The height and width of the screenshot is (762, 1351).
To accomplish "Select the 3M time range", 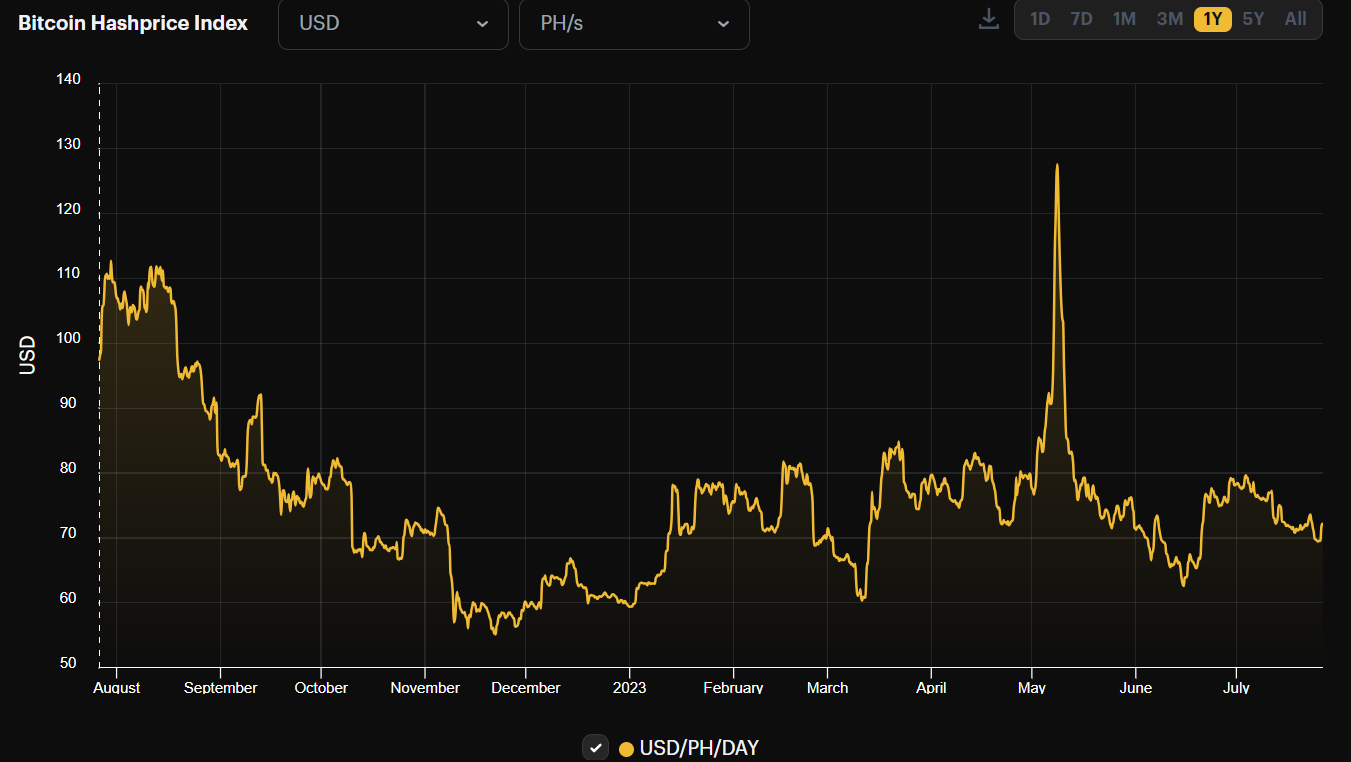I will [1169, 19].
